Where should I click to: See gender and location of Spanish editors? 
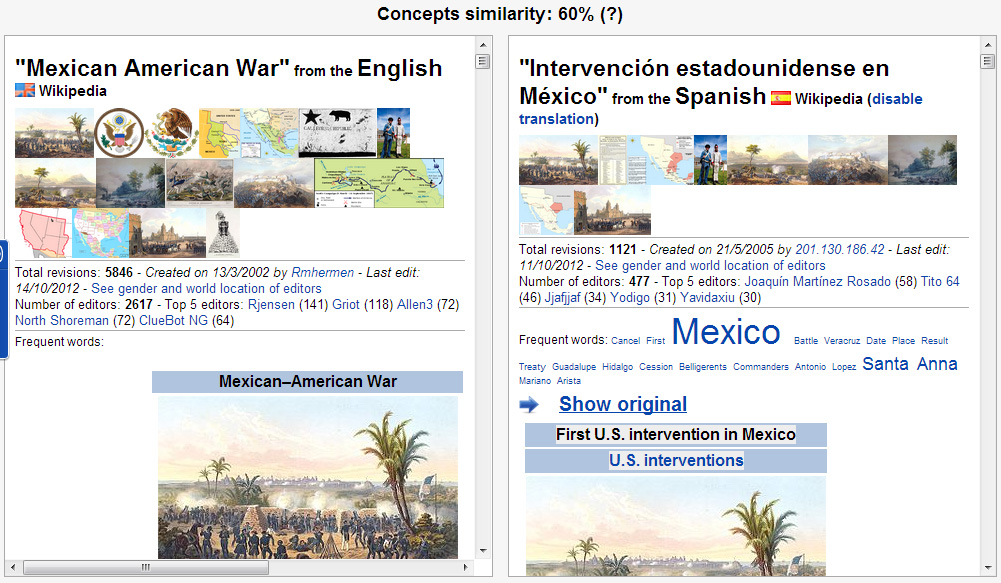(x=710, y=266)
